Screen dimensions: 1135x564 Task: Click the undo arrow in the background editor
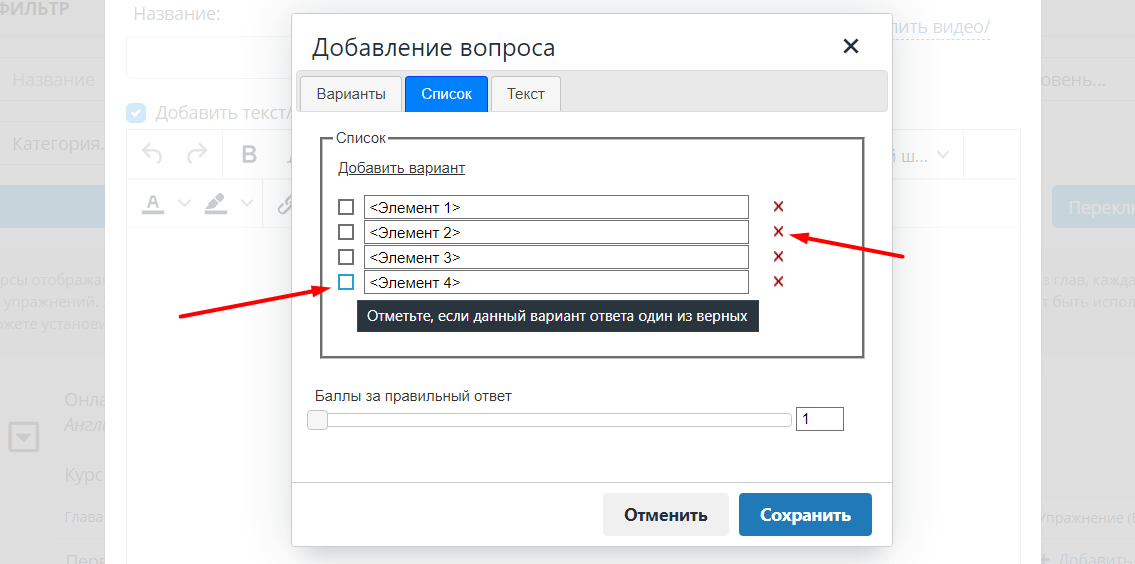click(152, 154)
